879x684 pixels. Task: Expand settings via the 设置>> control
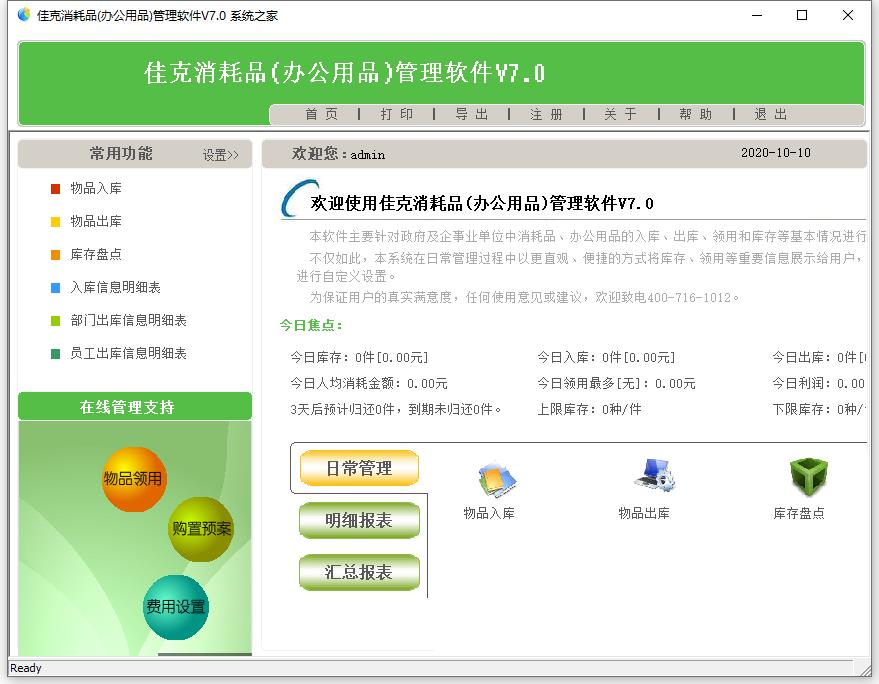point(219,153)
